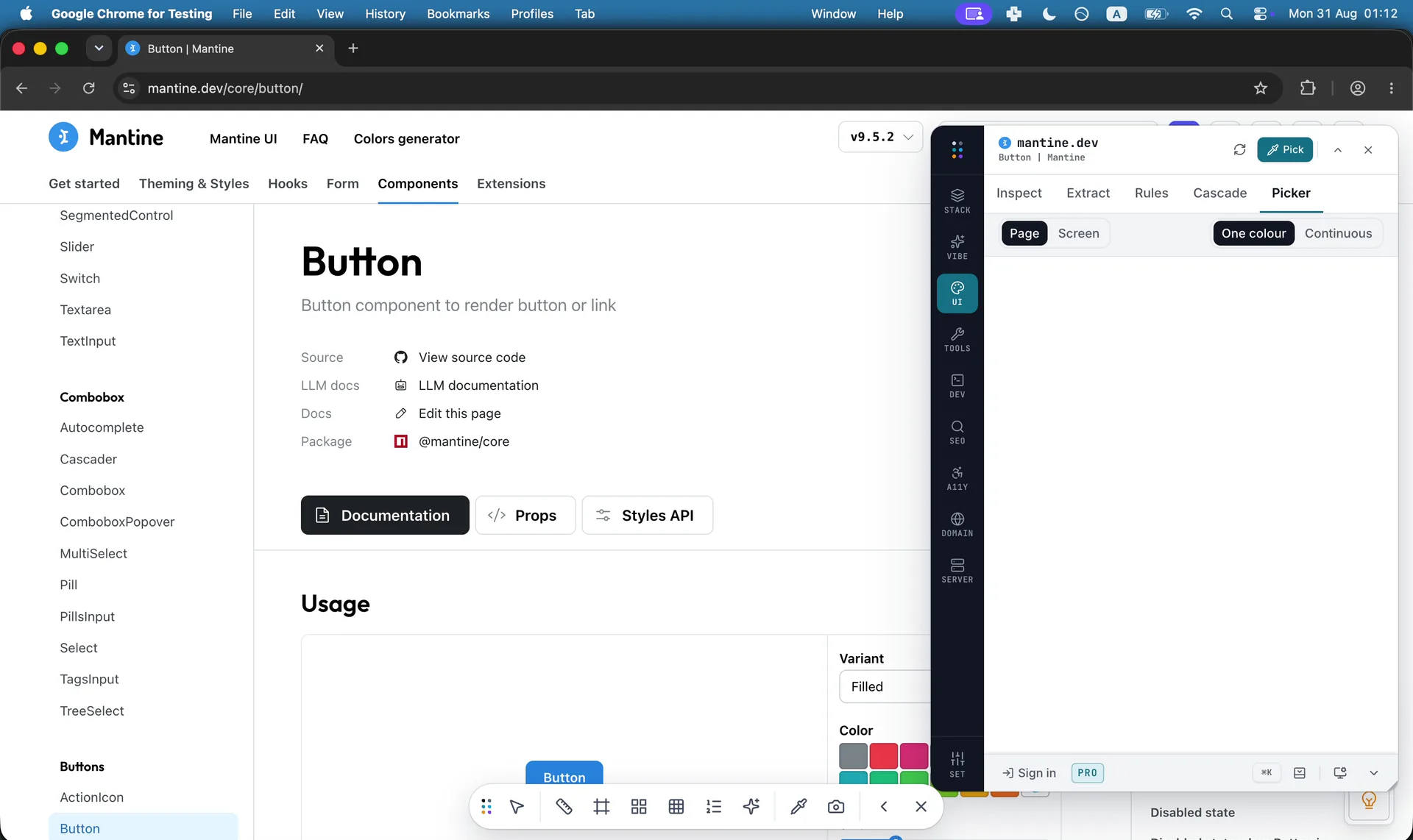The width and height of the screenshot is (1413, 840).
Task: Open the Autocomplete sidebar link
Action: coord(102,427)
